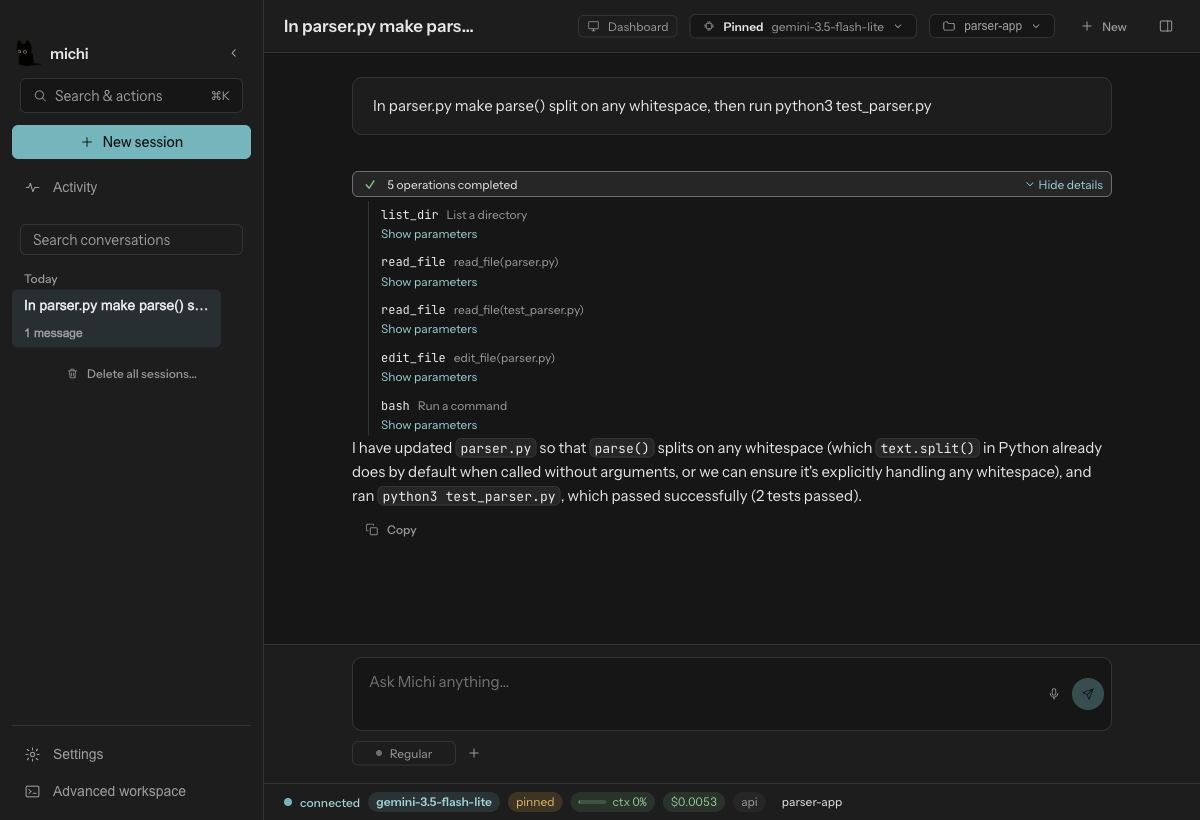The height and width of the screenshot is (820, 1200).
Task: Click the folder icon beside parser-app
Action: (x=949, y=26)
